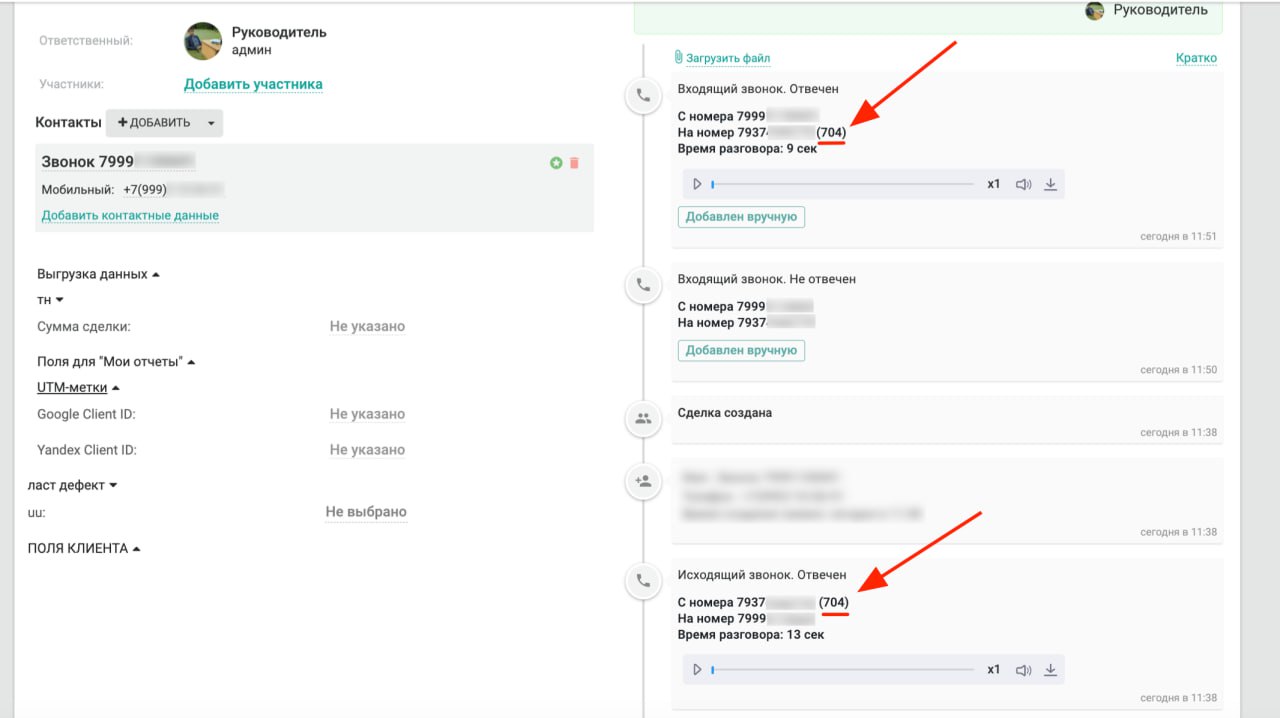Click the small Руководитель avatar at top right

click(1095, 10)
